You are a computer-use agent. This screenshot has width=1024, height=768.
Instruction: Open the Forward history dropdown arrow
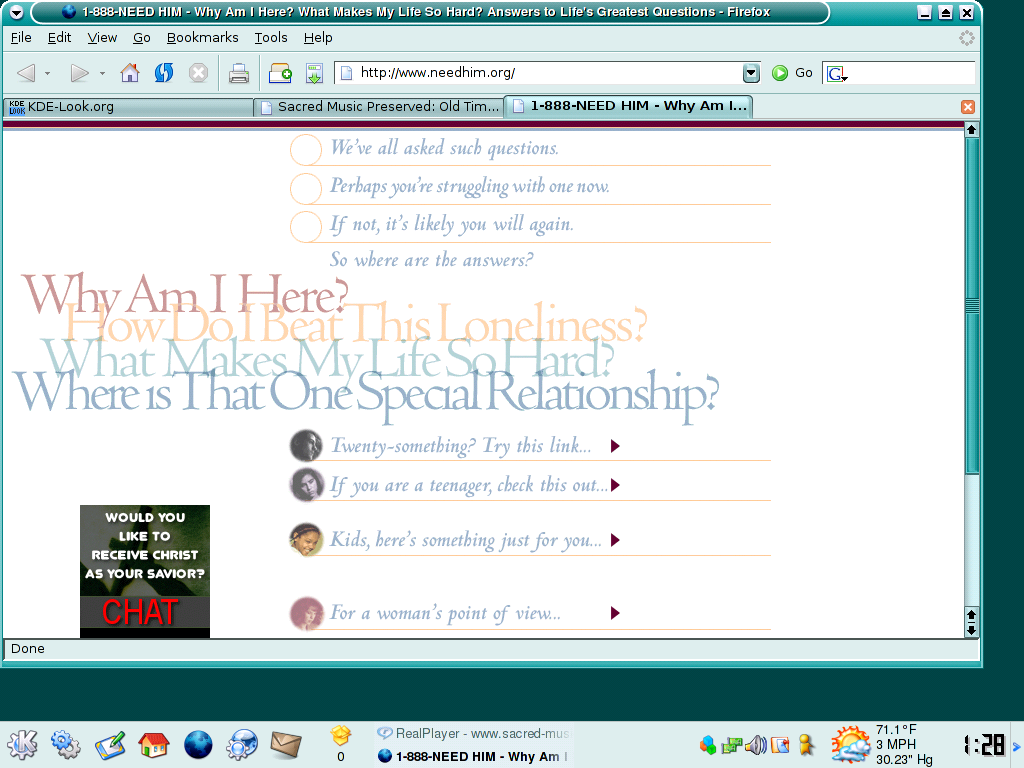click(x=103, y=73)
